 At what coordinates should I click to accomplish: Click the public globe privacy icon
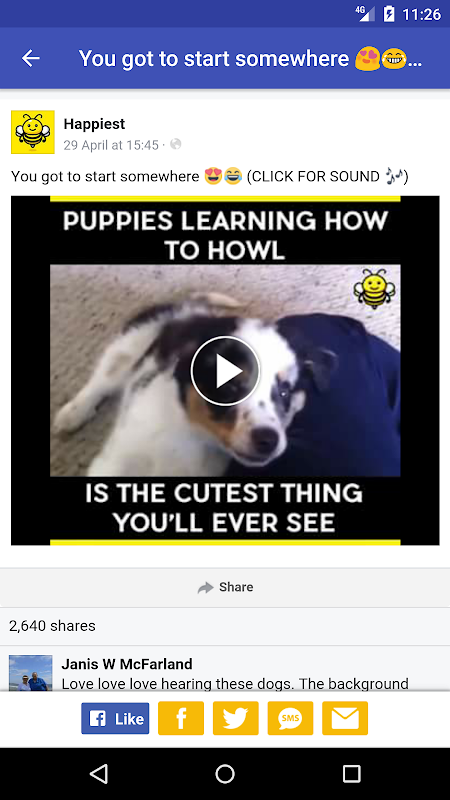[x=176, y=144]
